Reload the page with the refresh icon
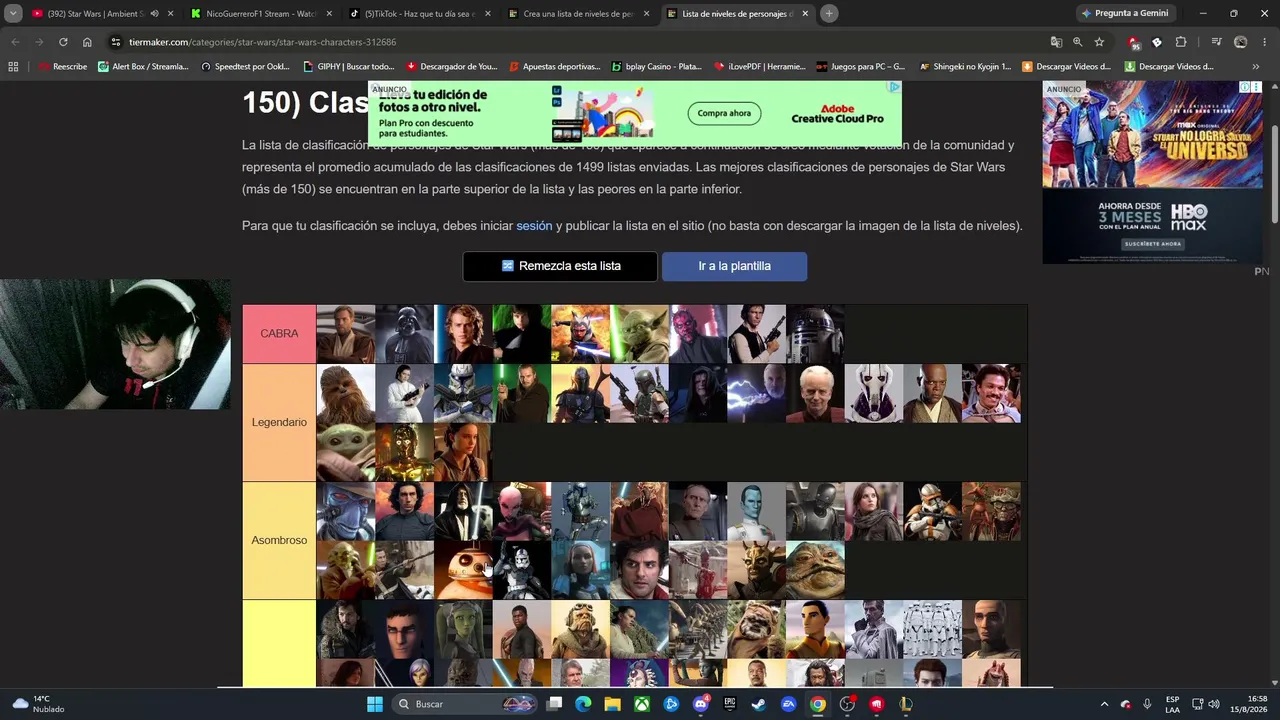Screen dimensions: 1280x720 pos(63,42)
